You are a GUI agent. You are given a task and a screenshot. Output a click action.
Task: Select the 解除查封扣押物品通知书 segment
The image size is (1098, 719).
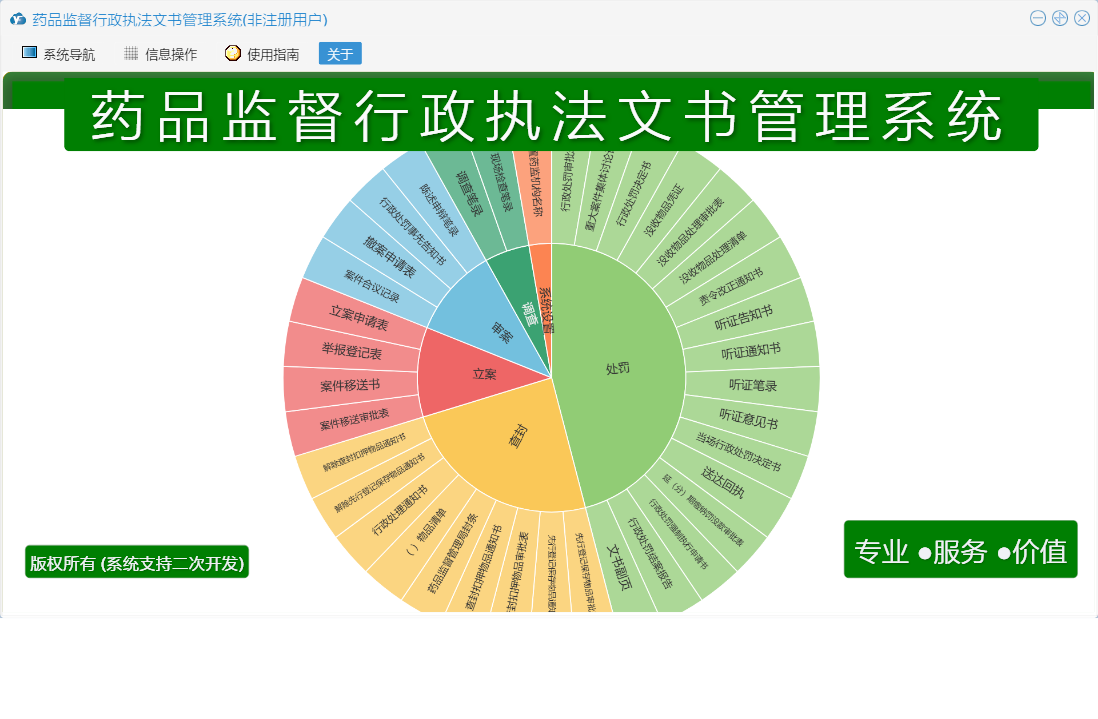click(x=364, y=452)
